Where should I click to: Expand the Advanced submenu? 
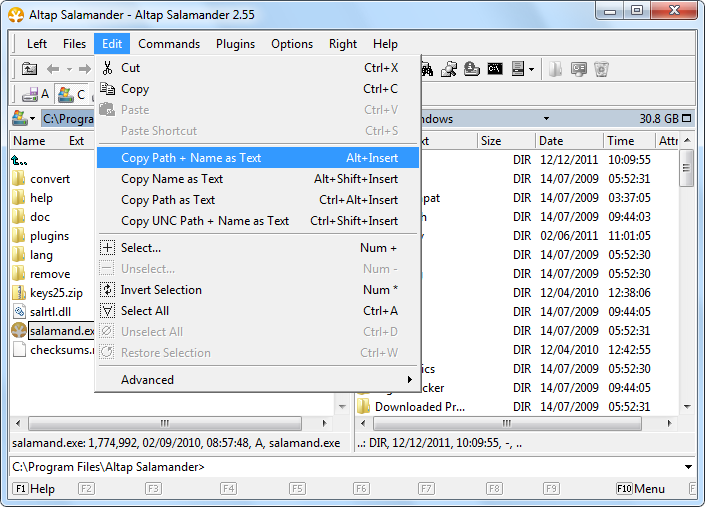258,380
